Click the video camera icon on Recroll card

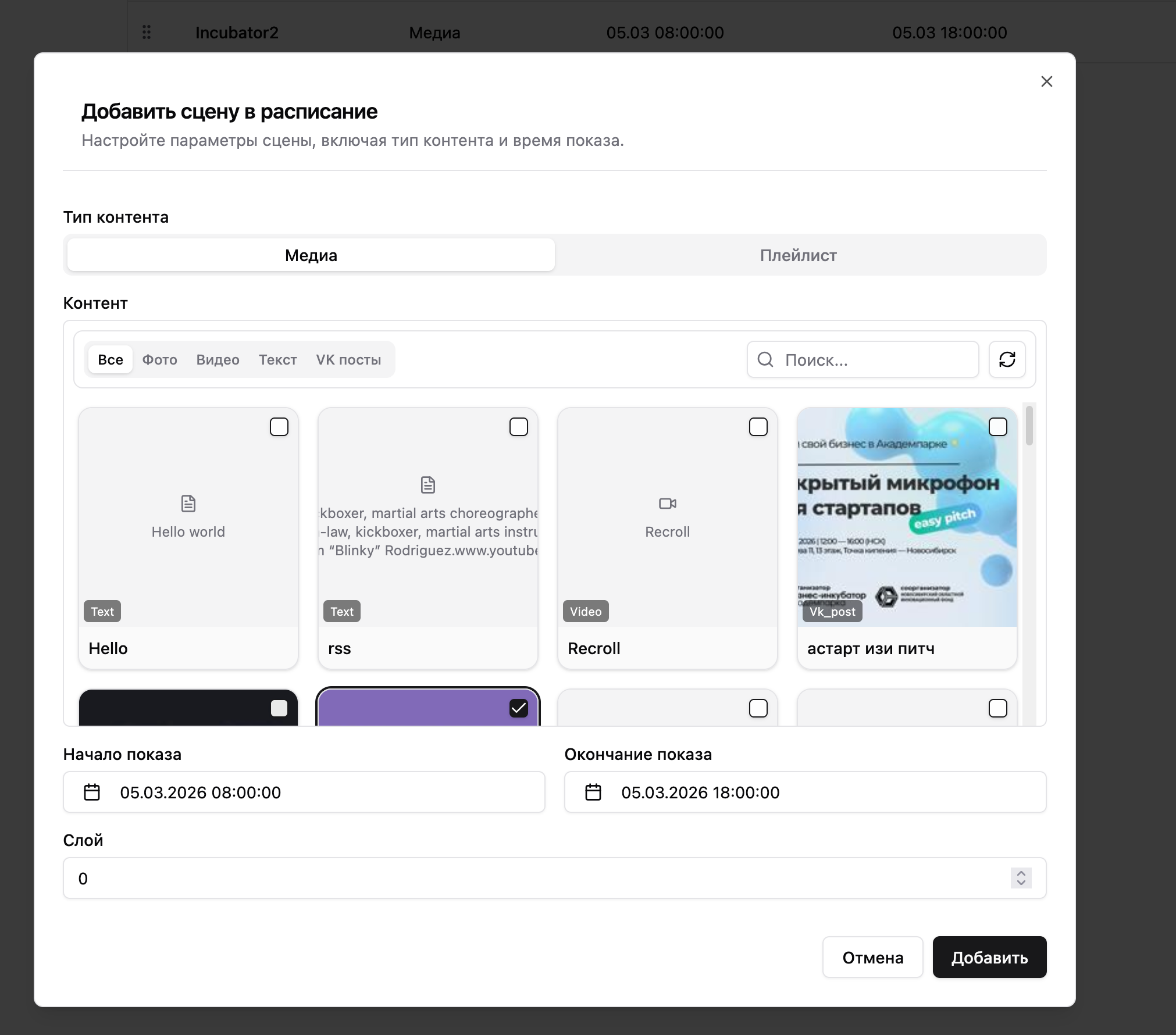(x=667, y=504)
